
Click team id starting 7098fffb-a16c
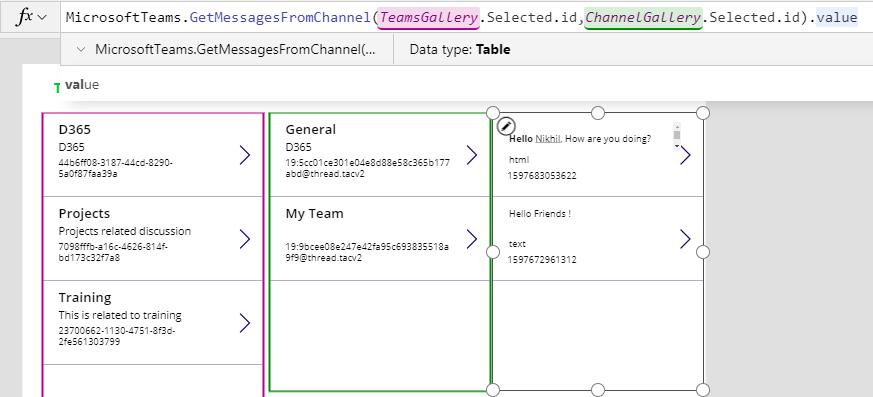point(113,252)
